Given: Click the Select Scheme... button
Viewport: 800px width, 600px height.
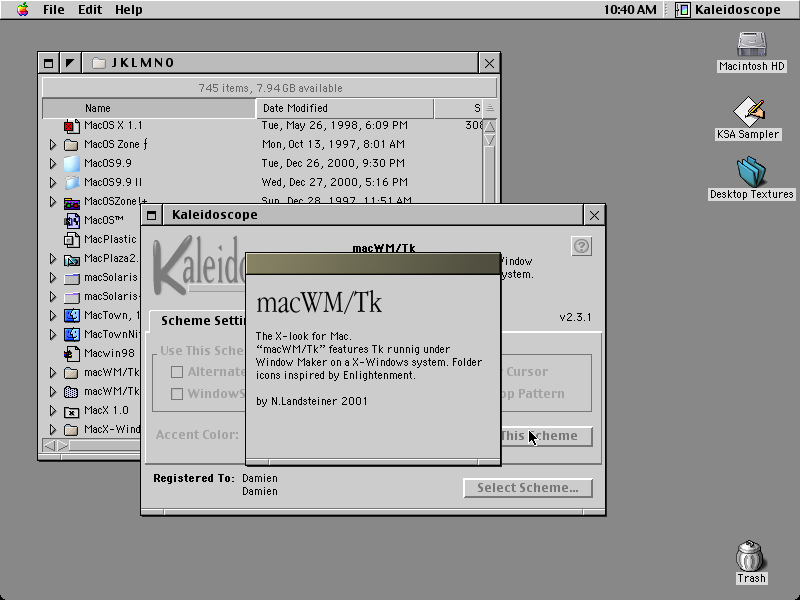Looking at the screenshot, I should (x=528, y=488).
